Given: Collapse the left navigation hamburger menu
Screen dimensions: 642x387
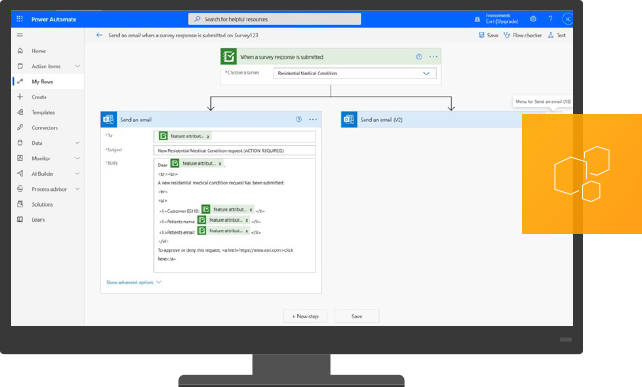Looking at the screenshot, I should [x=20, y=35].
